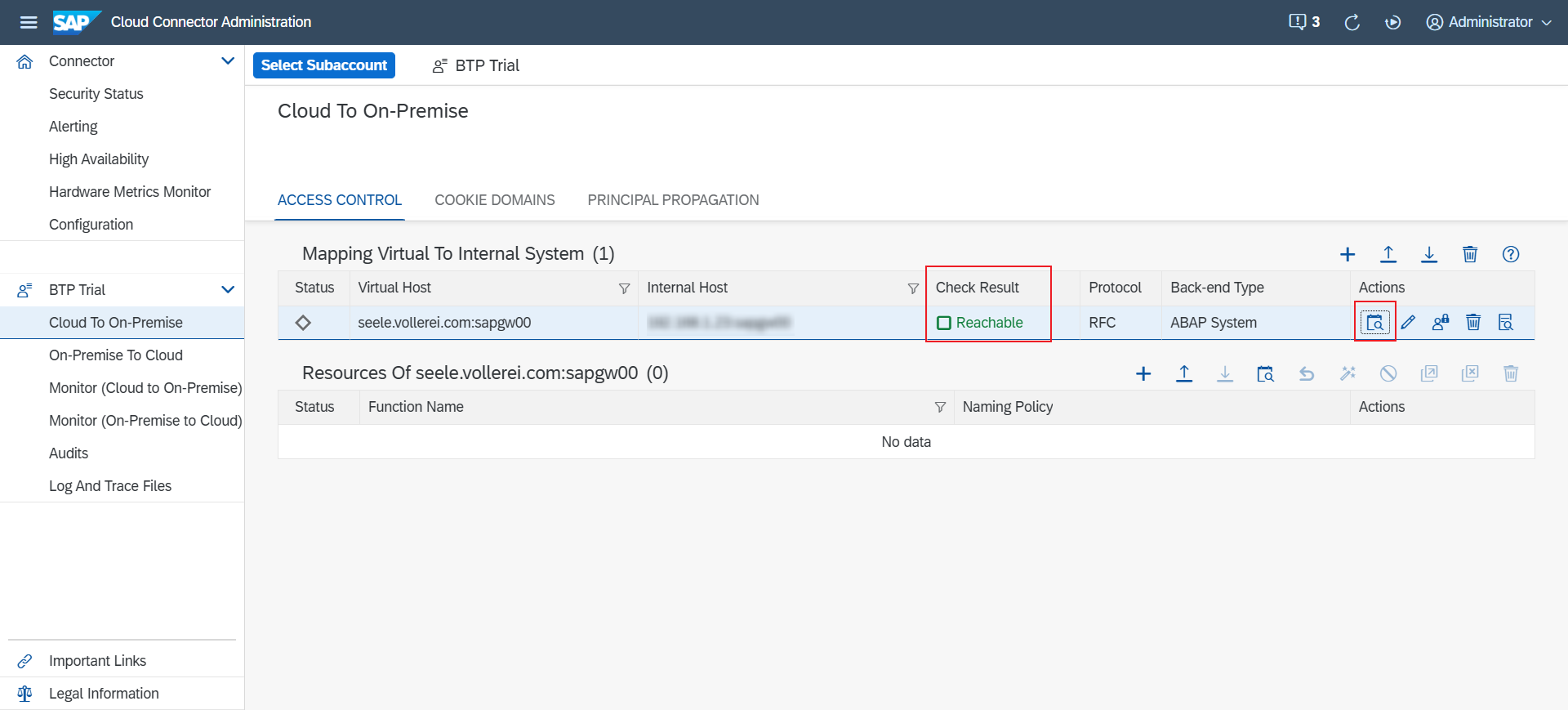Open Audits page
This screenshot has height=710, width=1568.
click(69, 453)
